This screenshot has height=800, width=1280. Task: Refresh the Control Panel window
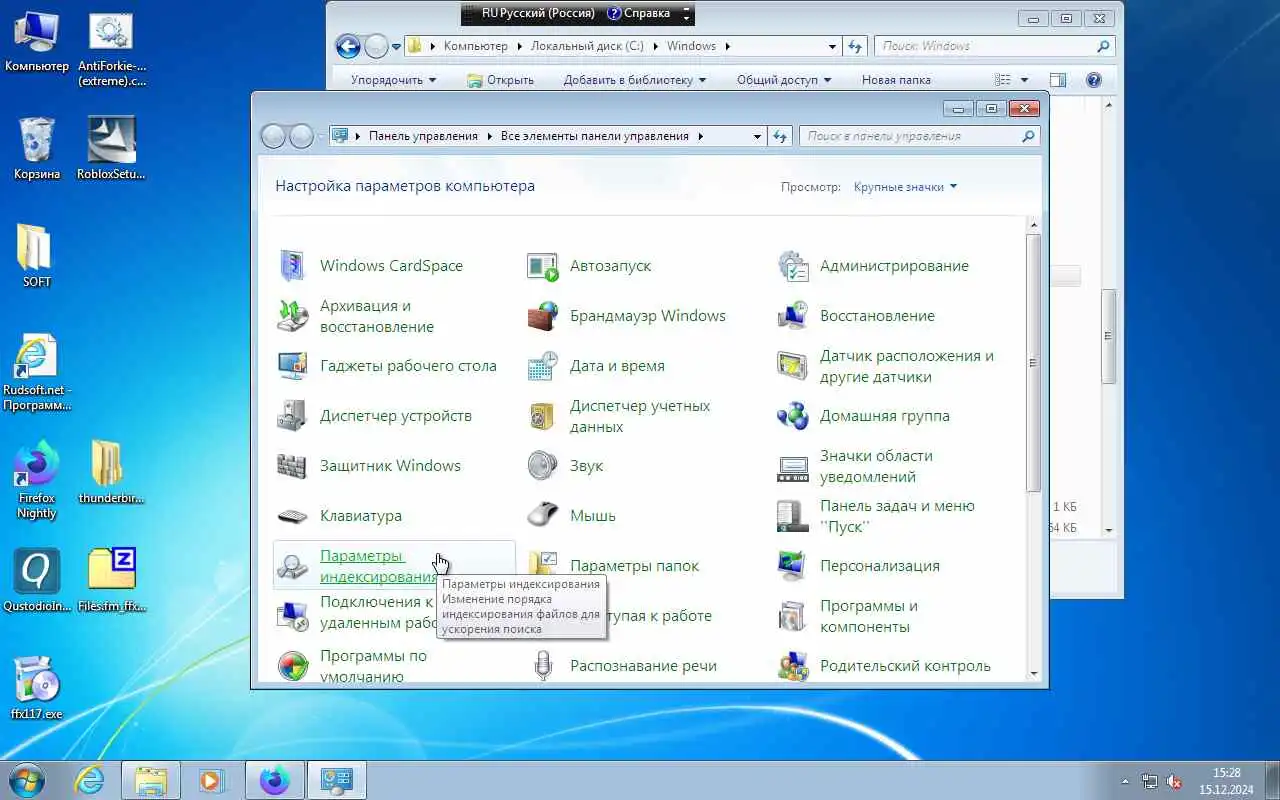click(780, 136)
